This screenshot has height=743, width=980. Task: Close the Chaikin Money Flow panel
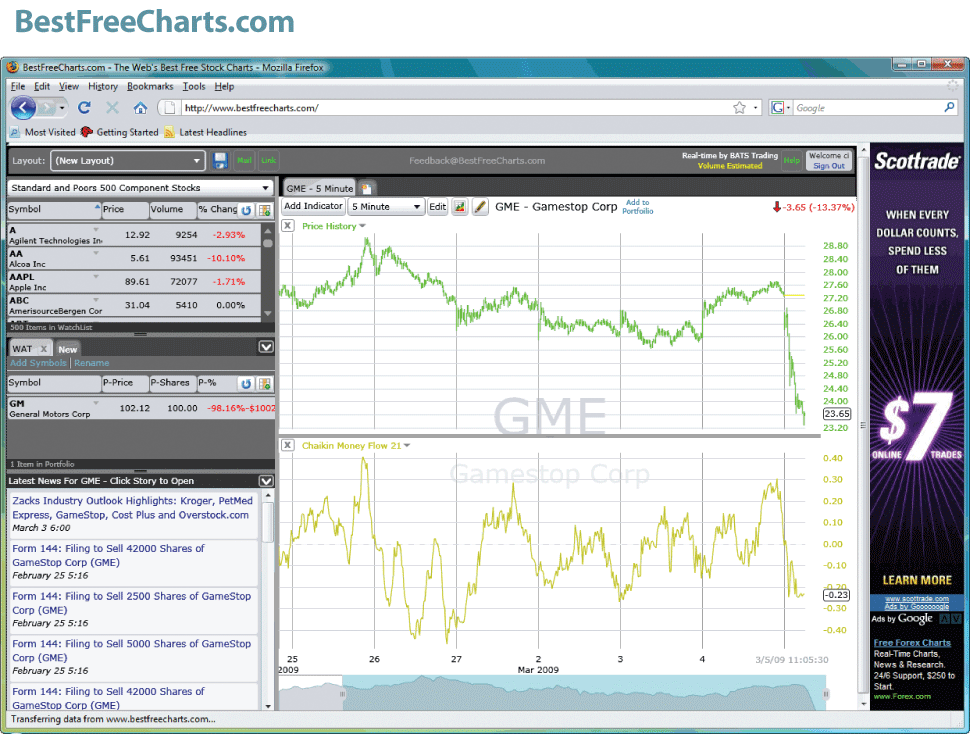click(x=288, y=445)
